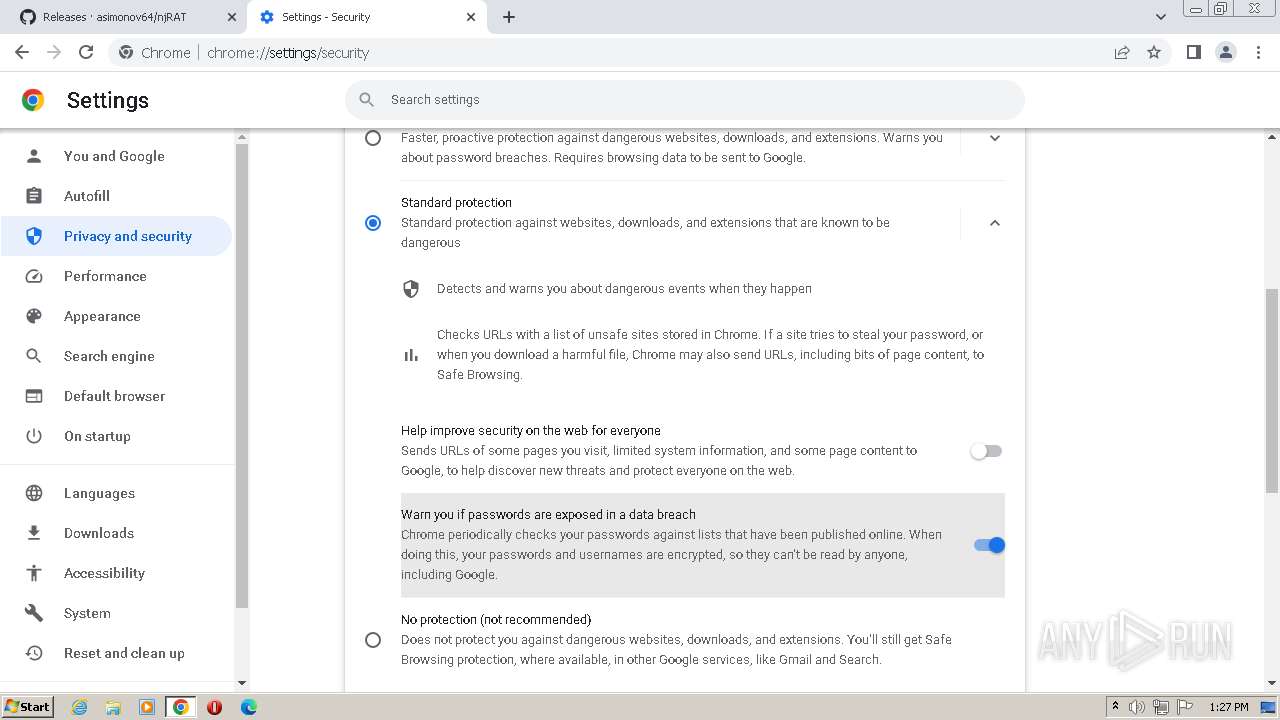
Task: Open On startup settings
Action: pyautogui.click(x=116, y=436)
